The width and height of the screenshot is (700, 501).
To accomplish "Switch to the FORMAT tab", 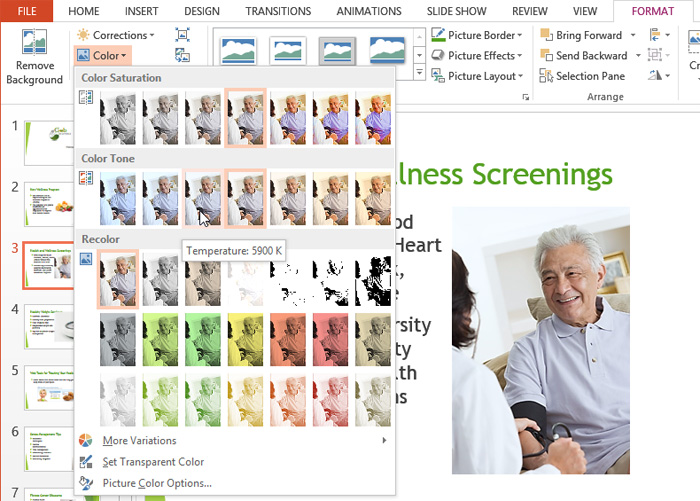I will pos(653,11).
